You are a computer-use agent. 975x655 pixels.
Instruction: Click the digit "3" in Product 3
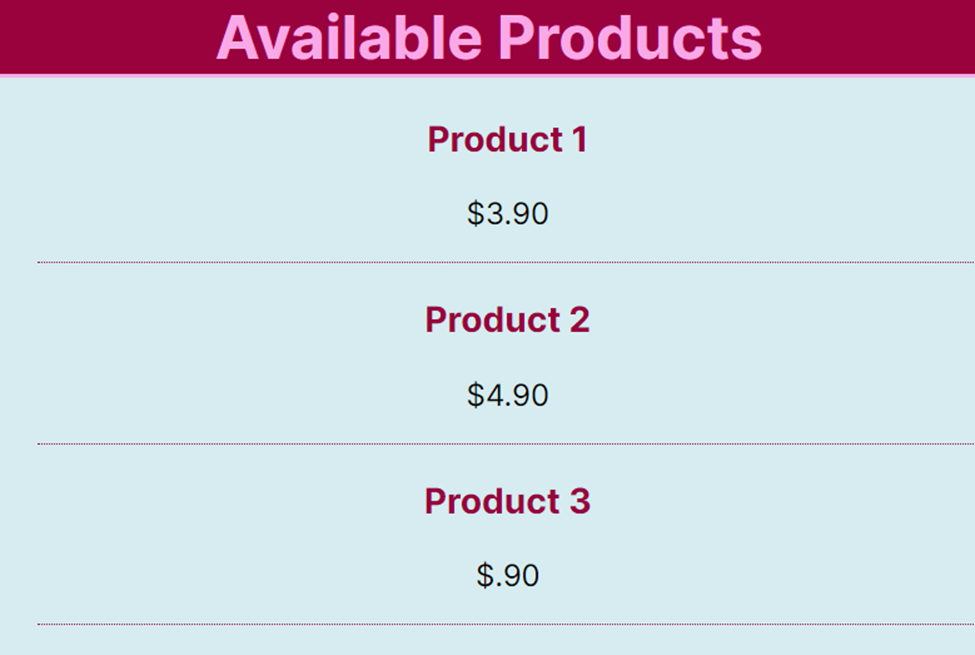click(x=580, y=501)
